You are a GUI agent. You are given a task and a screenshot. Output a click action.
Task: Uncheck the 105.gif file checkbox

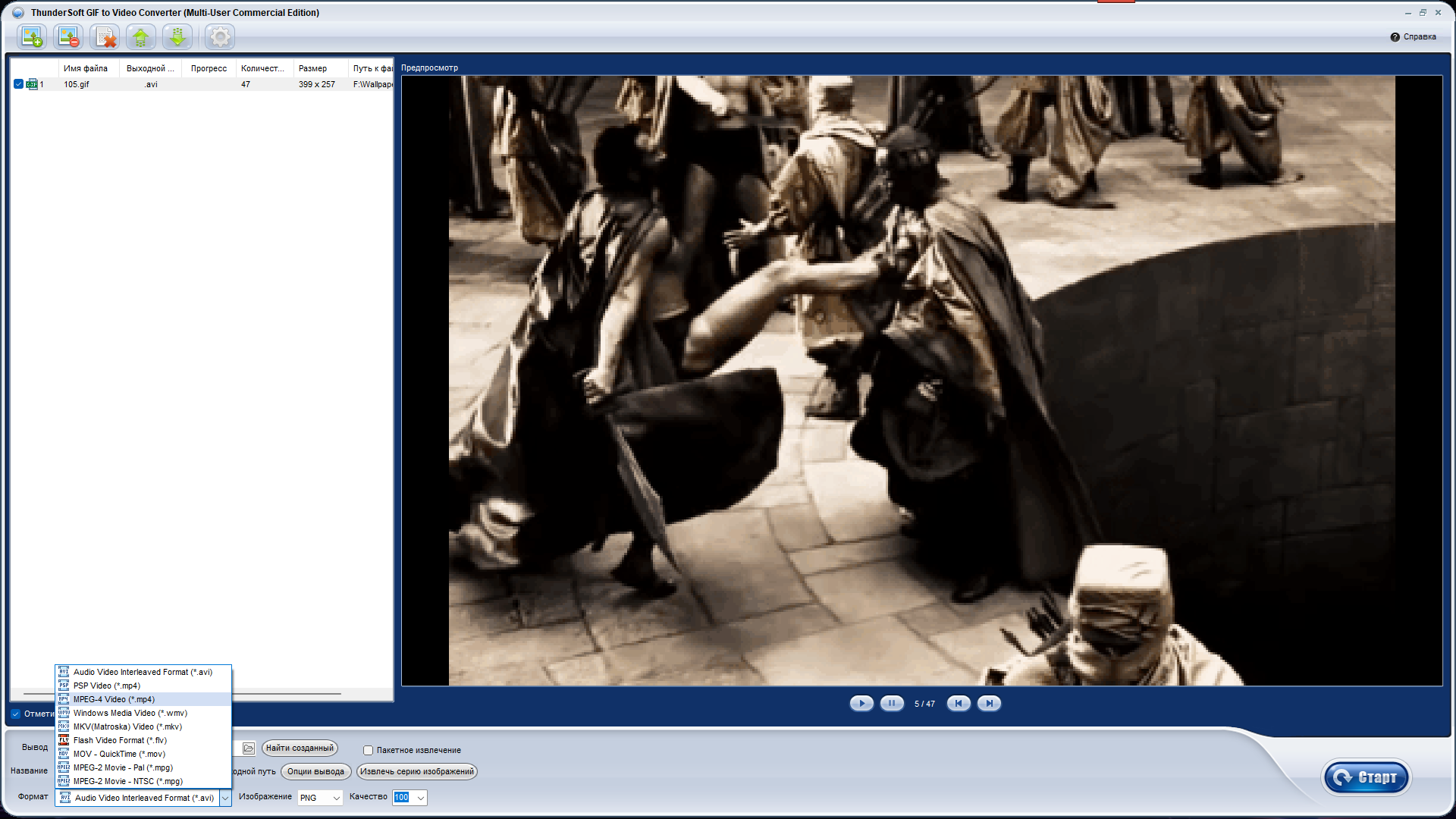coord(18,84)
